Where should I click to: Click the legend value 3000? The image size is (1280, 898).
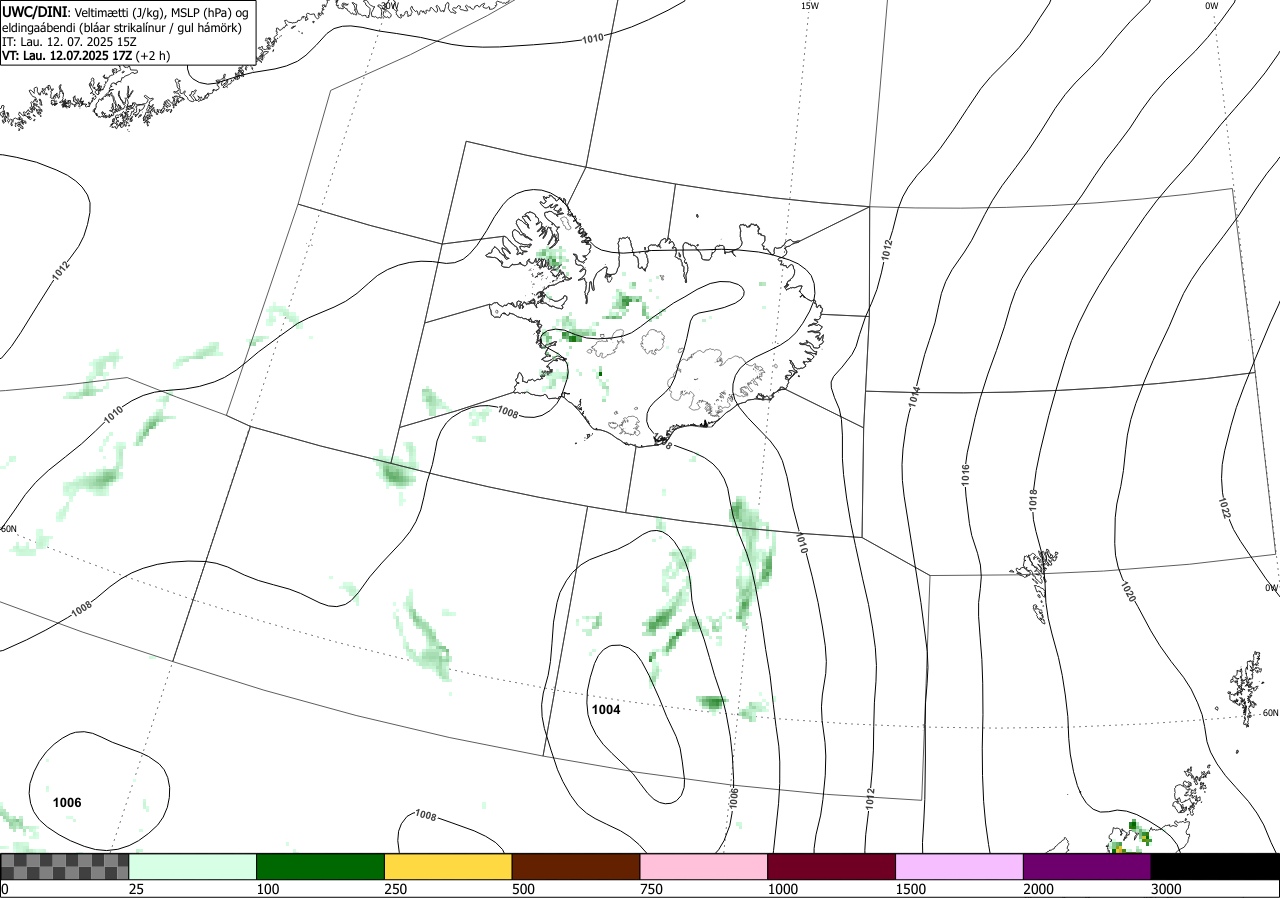tap(1165, 889)
